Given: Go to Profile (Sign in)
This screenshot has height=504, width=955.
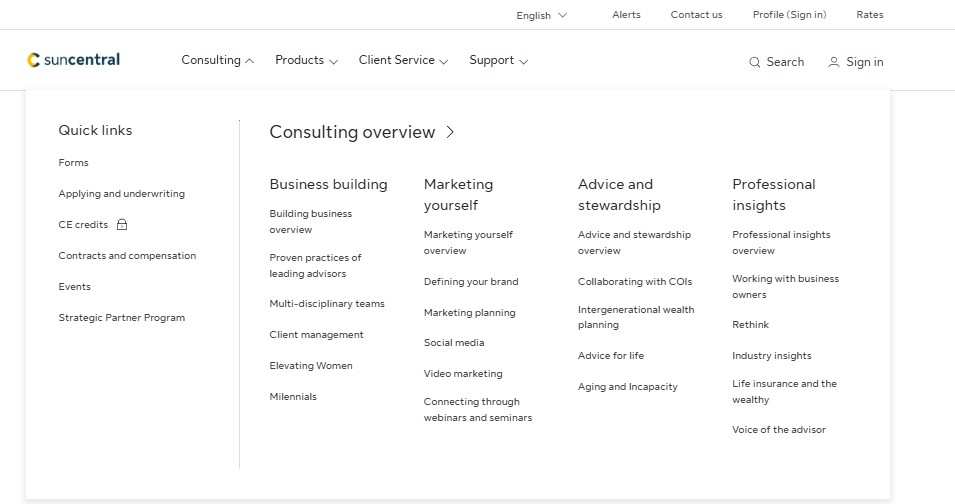Looking at the screenshot, I should pos(789,15).
